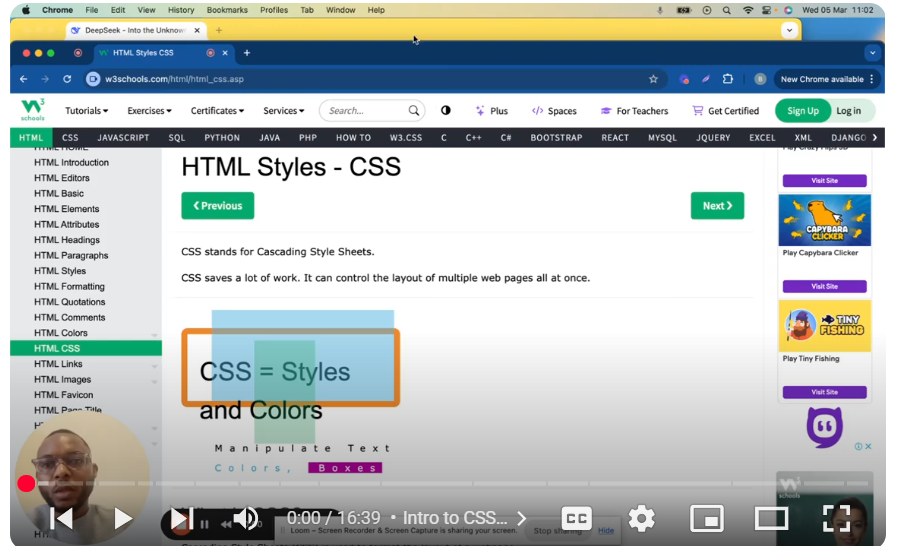Open tab search chevron in blue window
This screenshot has height=546, width=906.
(872, 53)
